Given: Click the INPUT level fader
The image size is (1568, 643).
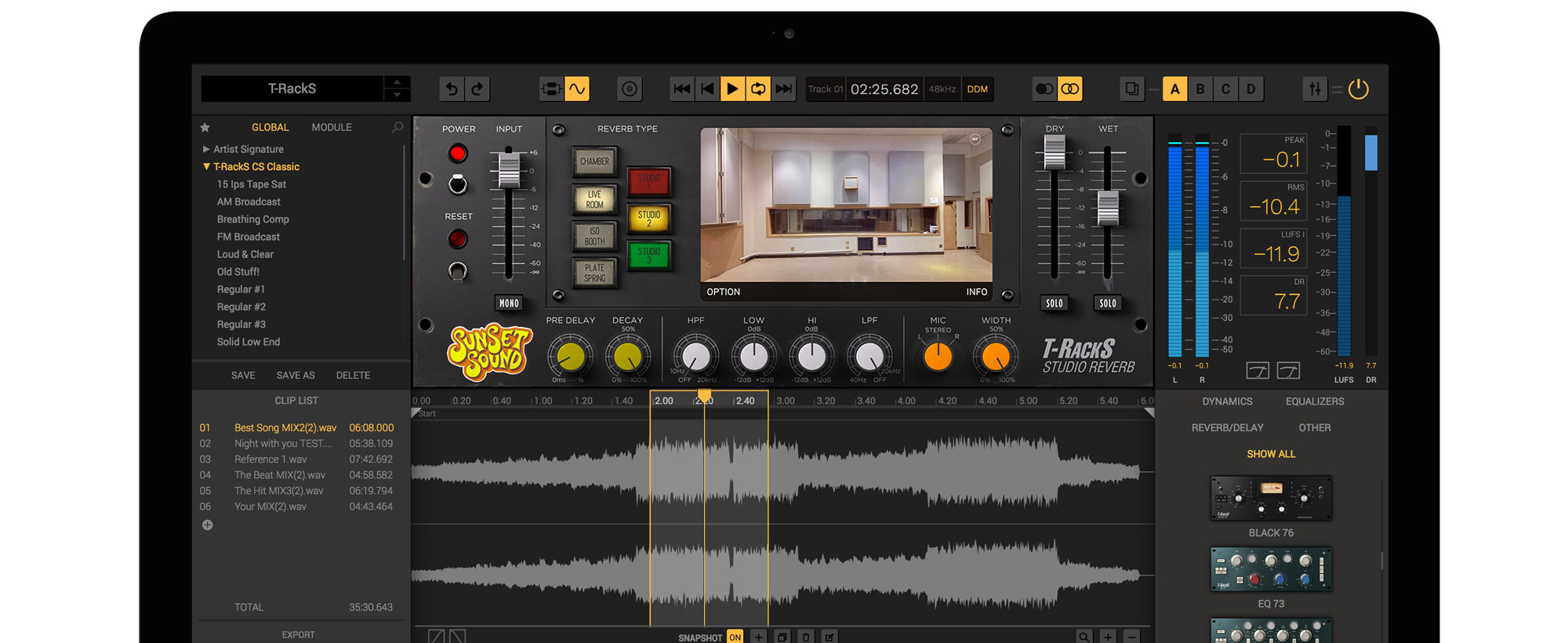Looking at the screenshot, I should tap(509, 169).
